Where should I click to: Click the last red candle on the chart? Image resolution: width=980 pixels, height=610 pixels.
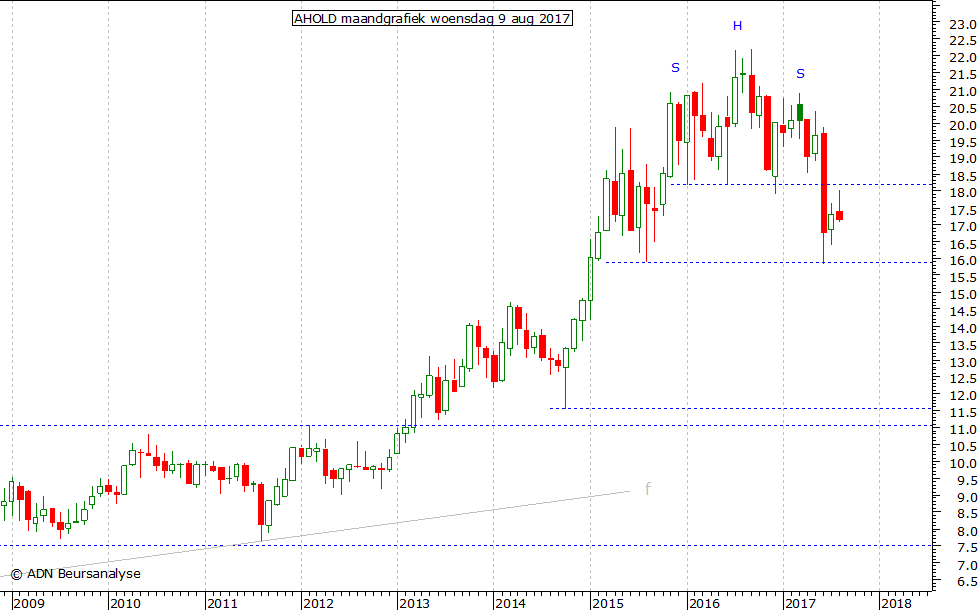[839, 216]
